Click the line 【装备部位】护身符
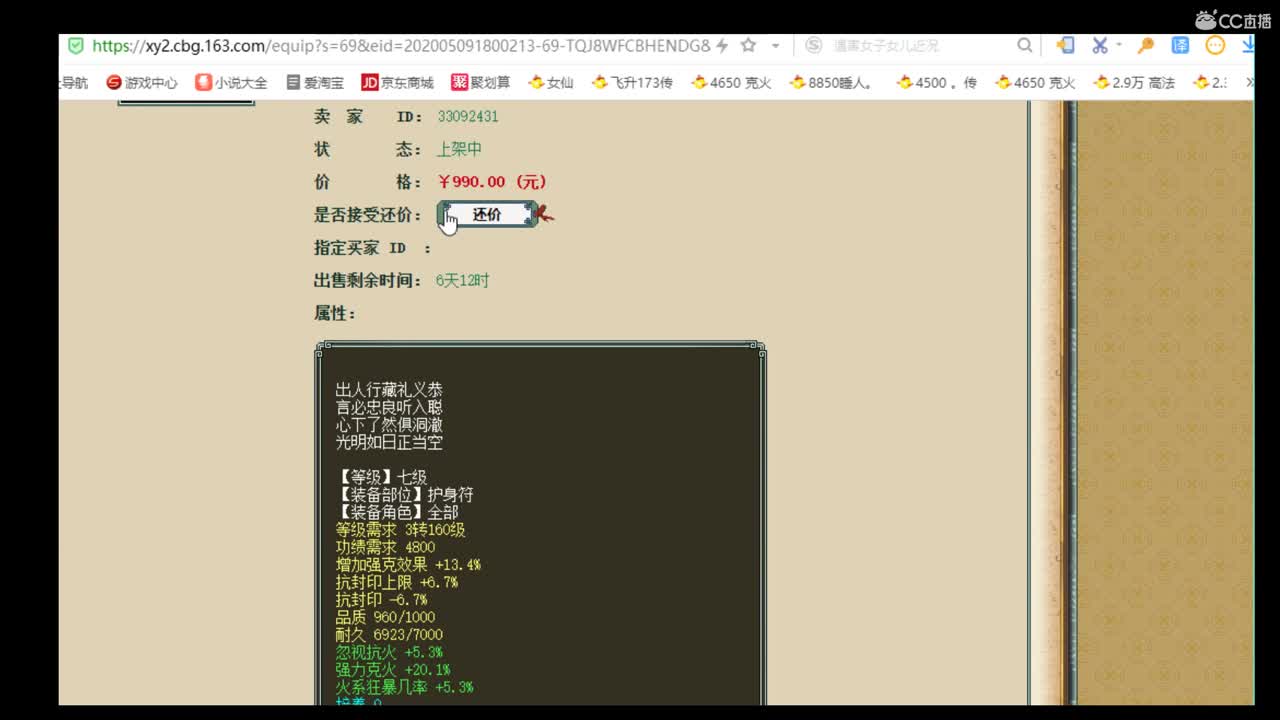 [x=405, y=495]
